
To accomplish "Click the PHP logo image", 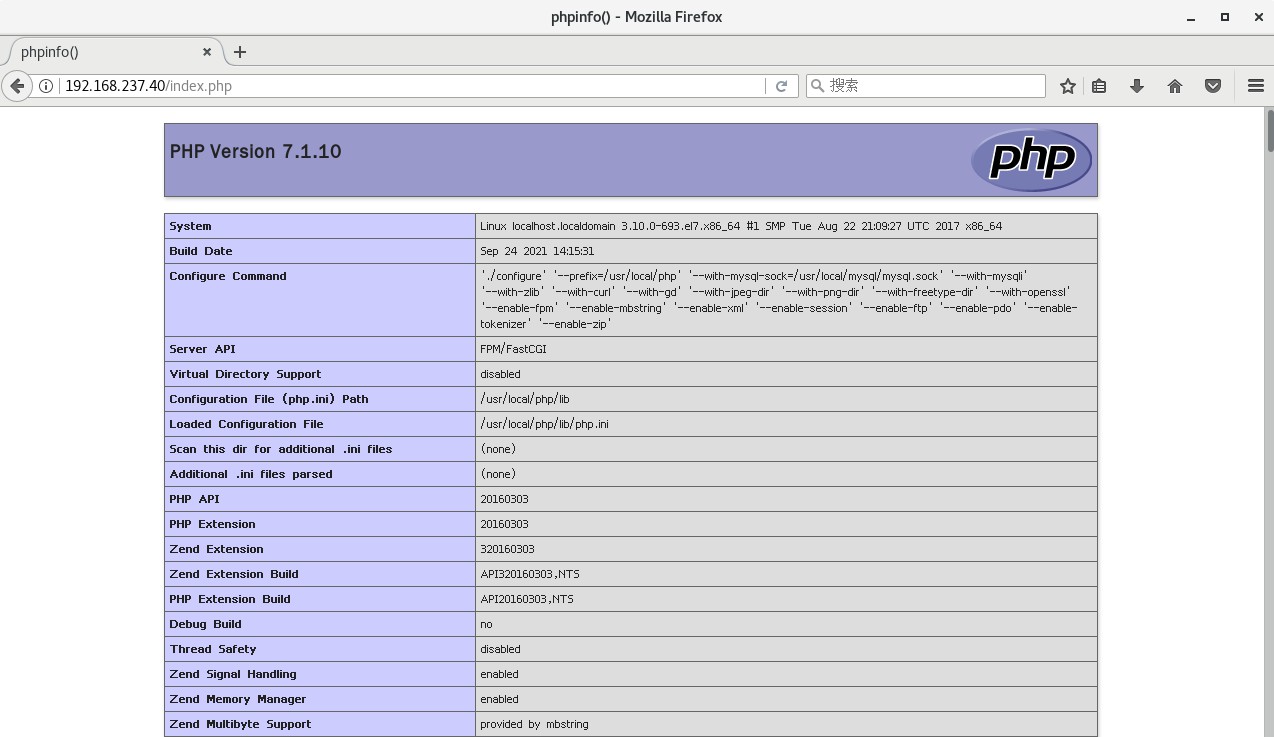I will click(x=1031, y=160).
